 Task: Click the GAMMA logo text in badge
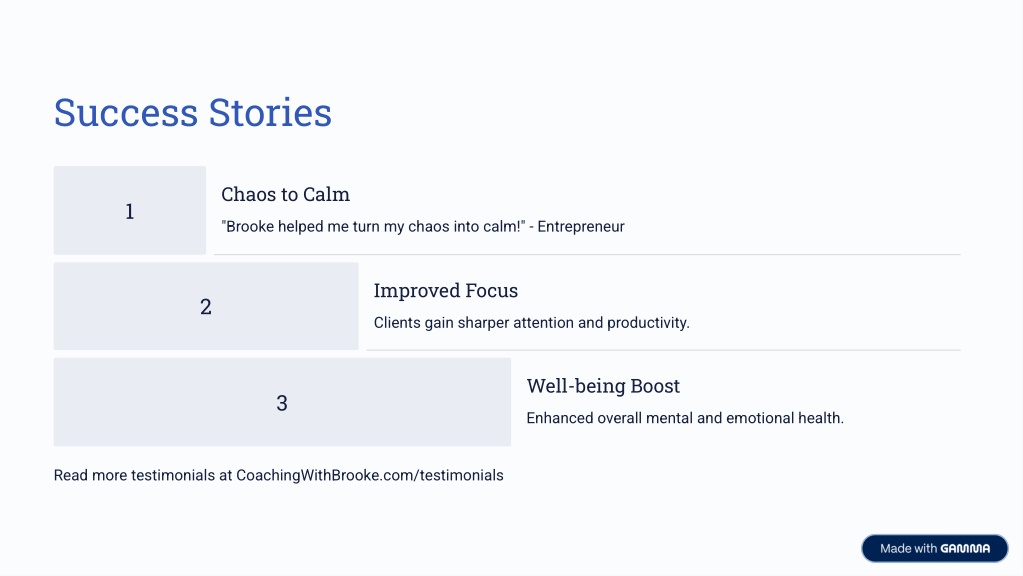click(965, 549)
